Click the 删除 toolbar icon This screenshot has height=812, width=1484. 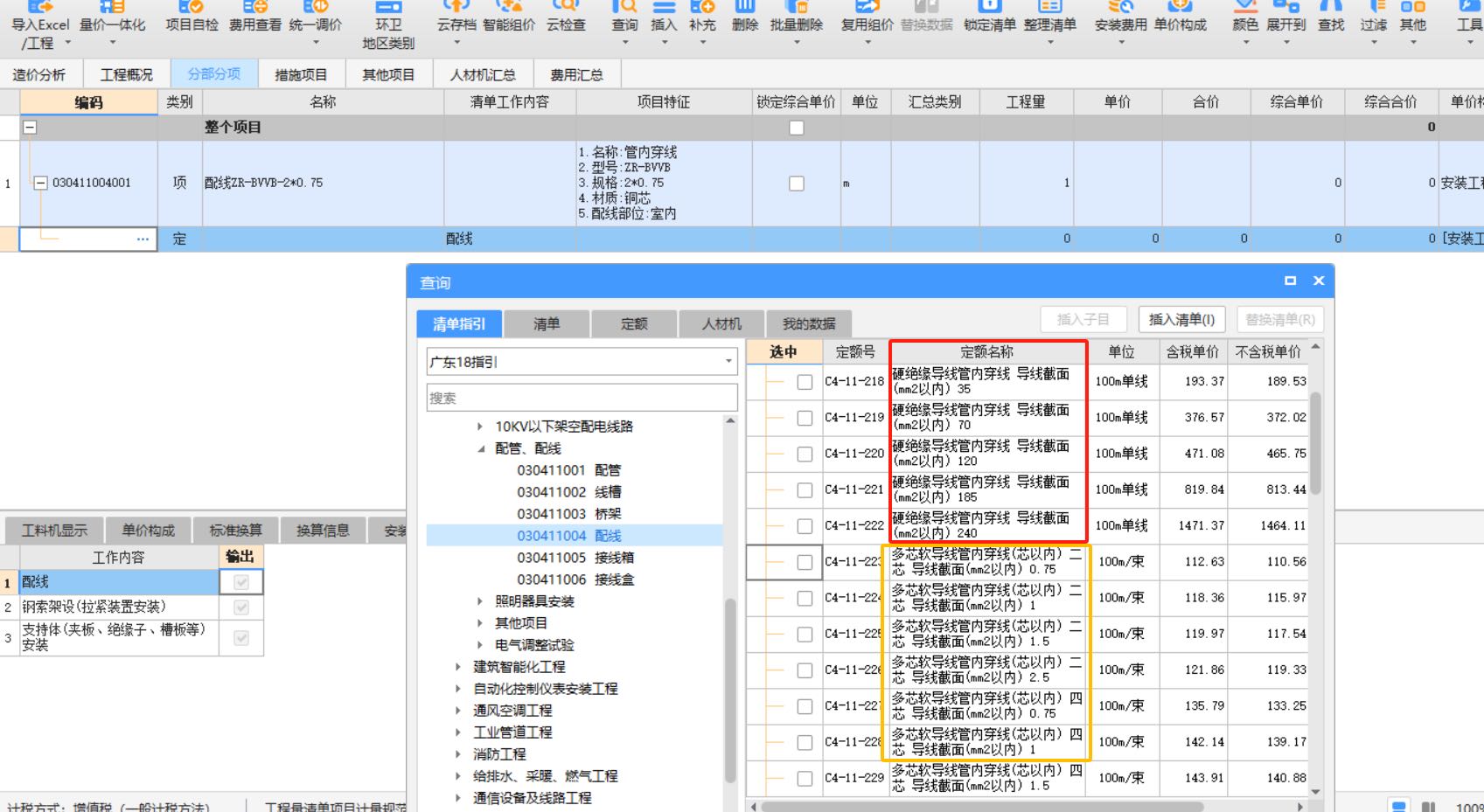pyautogui.click(x=745, y=17)
